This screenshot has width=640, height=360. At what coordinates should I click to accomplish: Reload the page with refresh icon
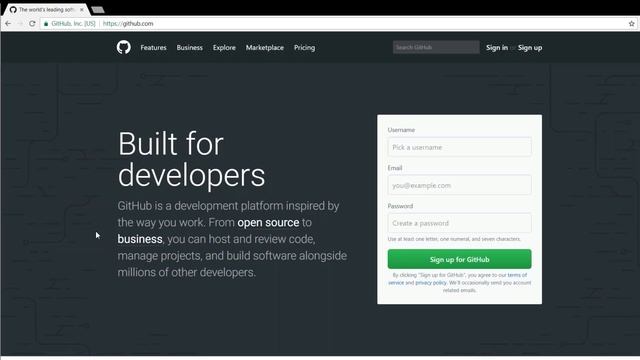(32, 24)
